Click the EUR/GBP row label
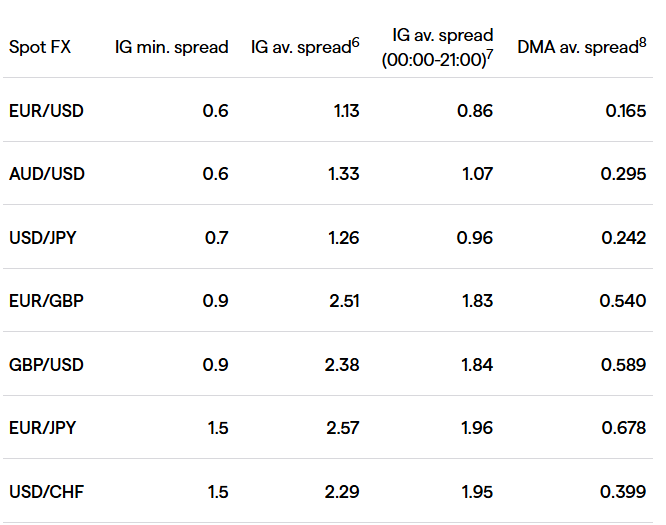This screenshot has width=666, height=525. pos(46,301)
